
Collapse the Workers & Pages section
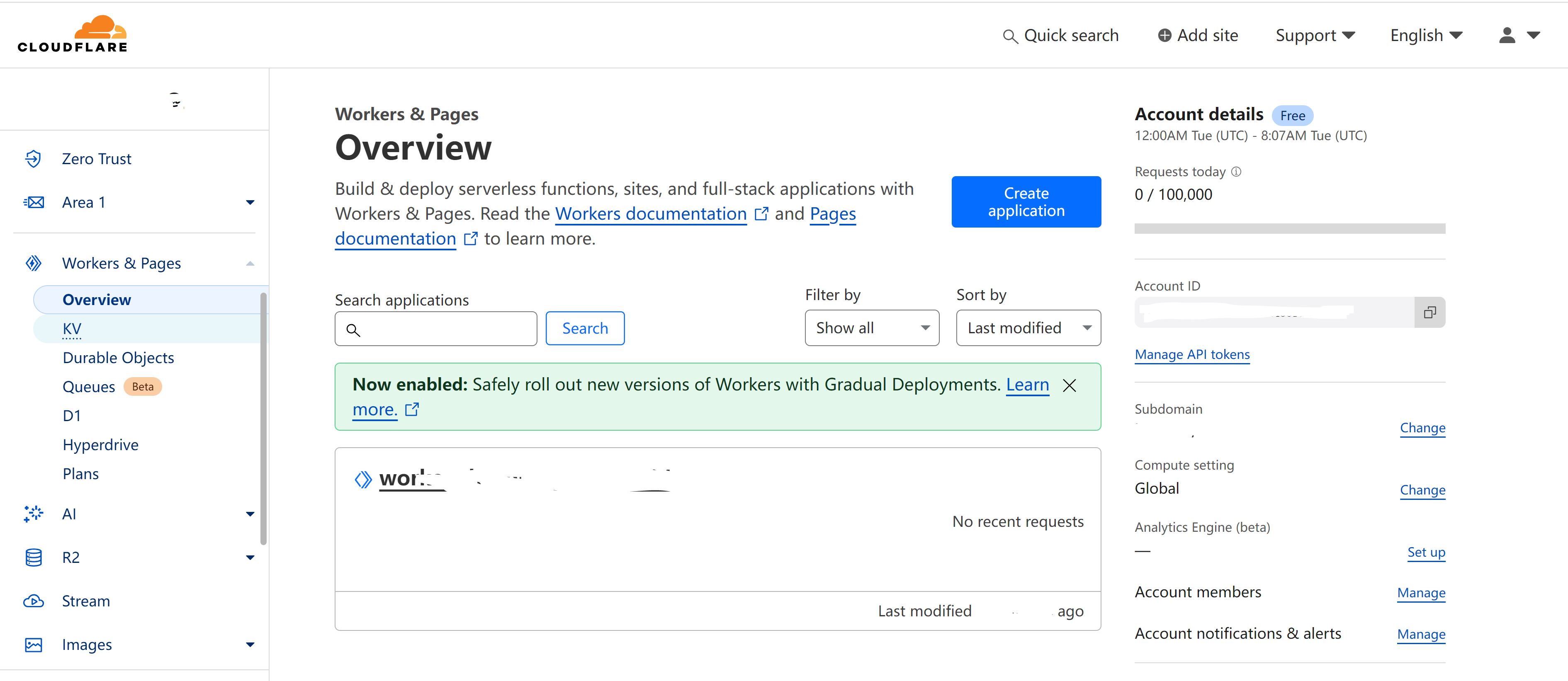click(x=250, y=264)
